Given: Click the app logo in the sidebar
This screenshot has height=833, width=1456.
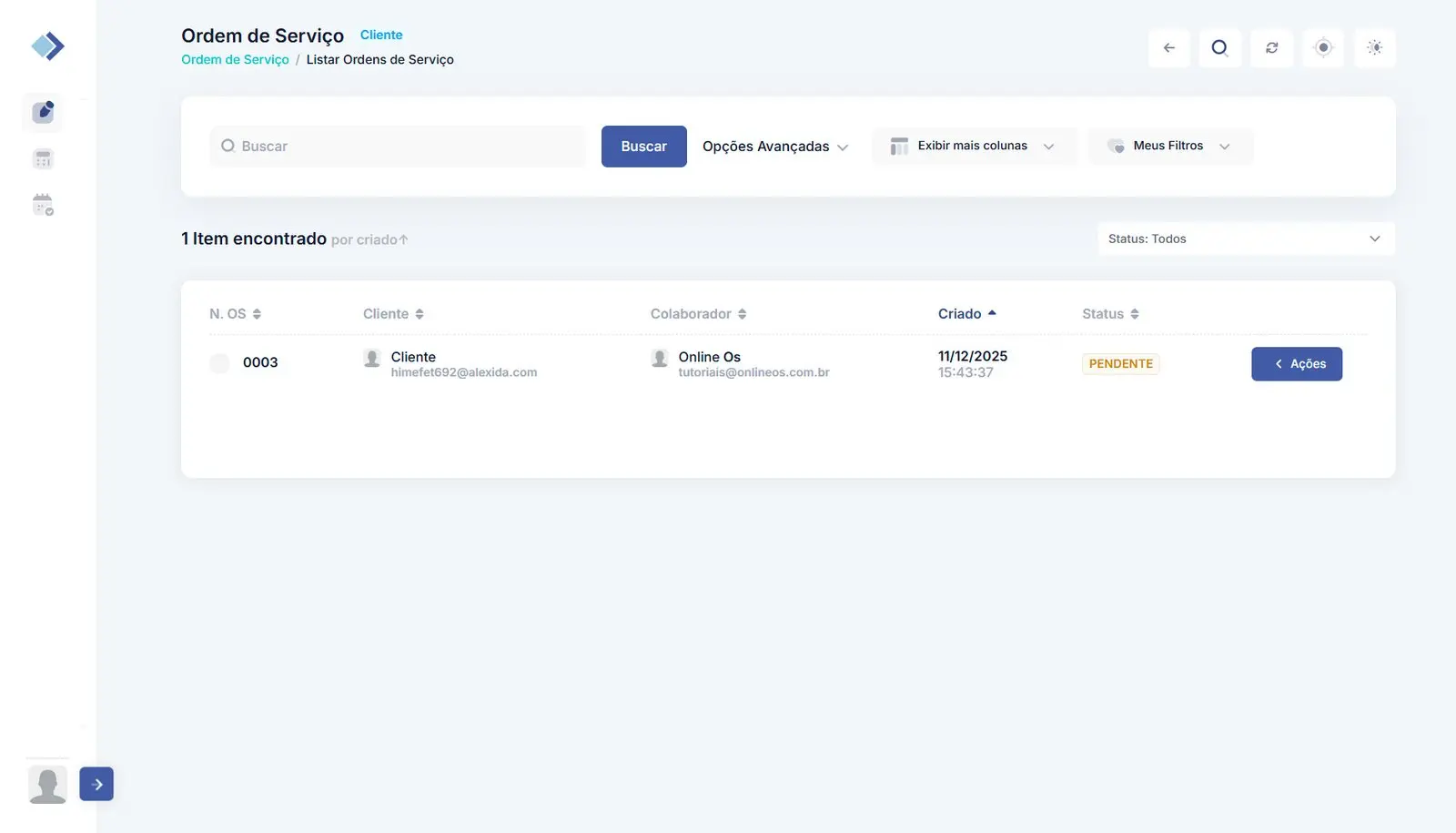Looking at the screenshot, I should 47,46.
